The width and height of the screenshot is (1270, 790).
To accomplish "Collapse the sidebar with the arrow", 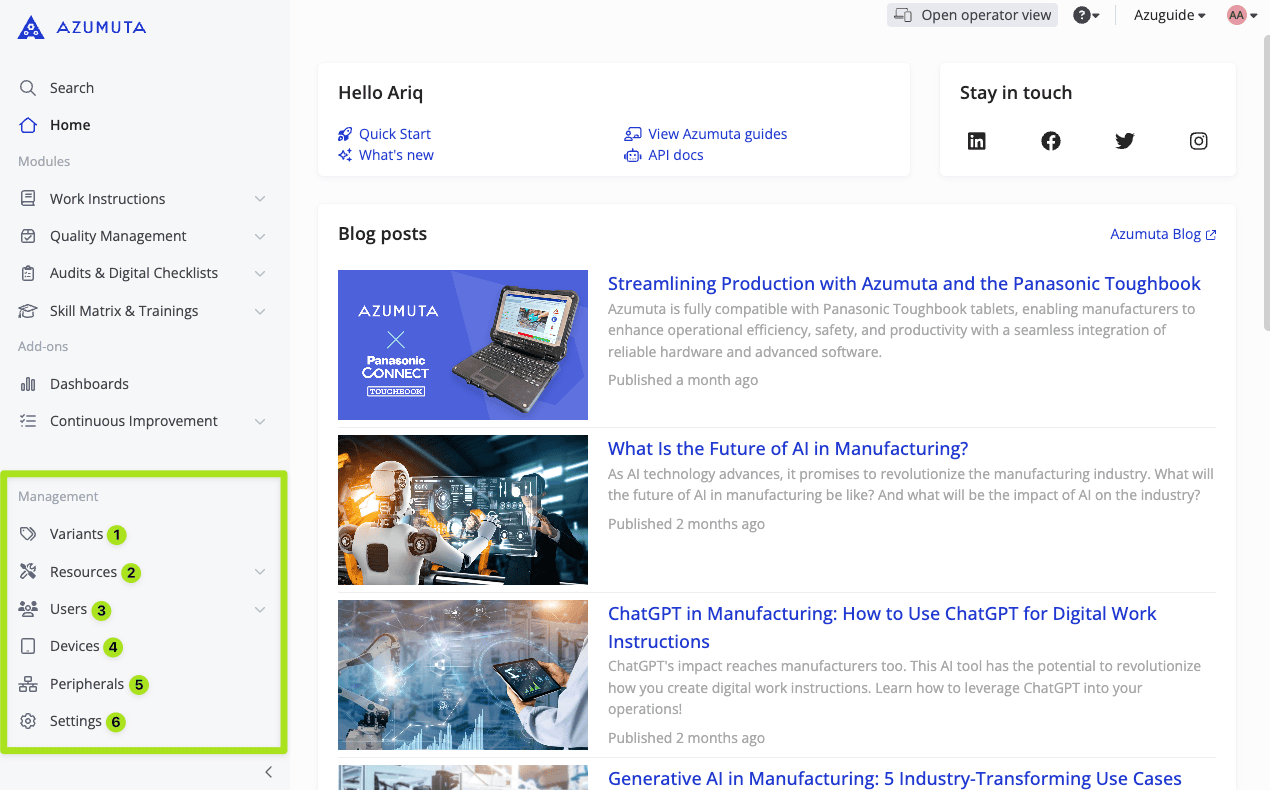I will tap(268, 772).
